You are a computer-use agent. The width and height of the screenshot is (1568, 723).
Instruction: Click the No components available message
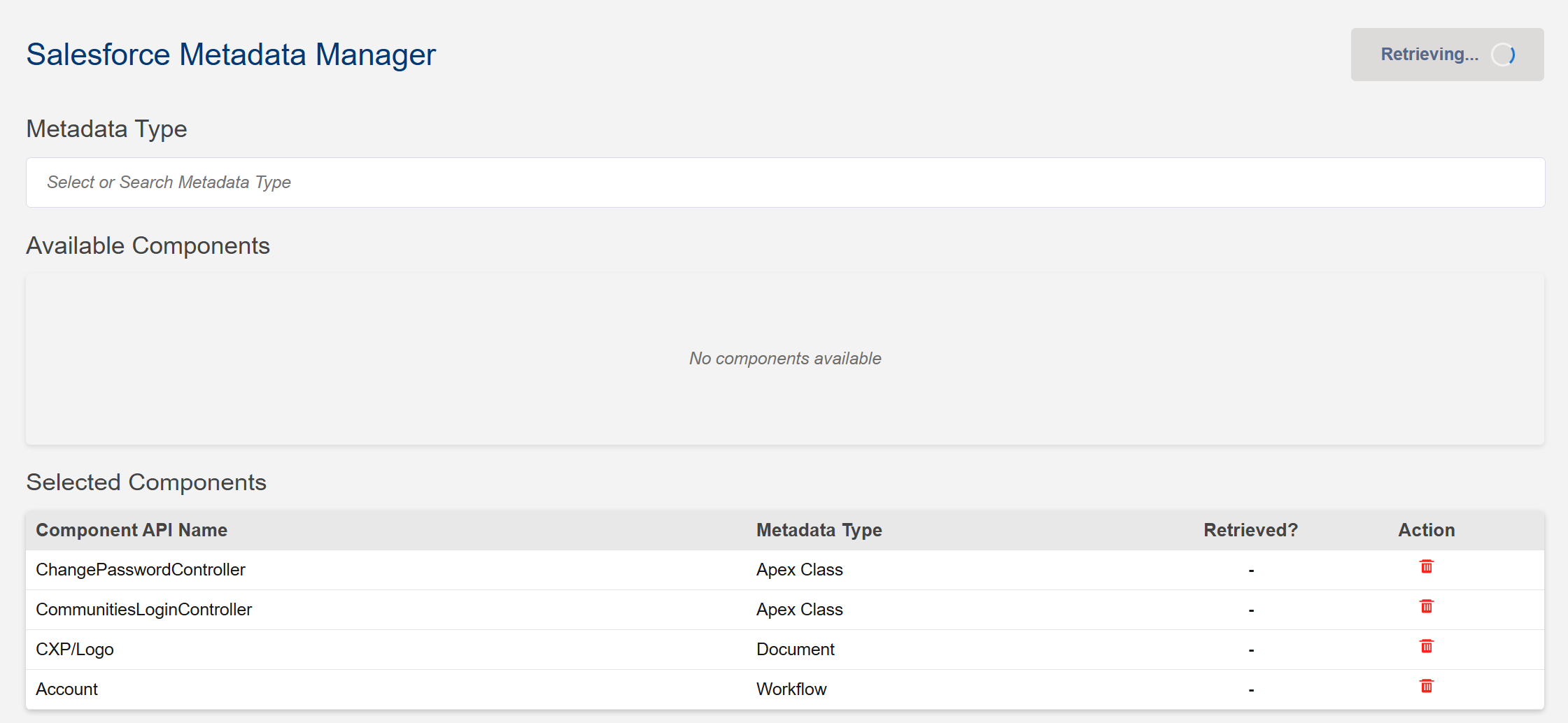(785, 359)
